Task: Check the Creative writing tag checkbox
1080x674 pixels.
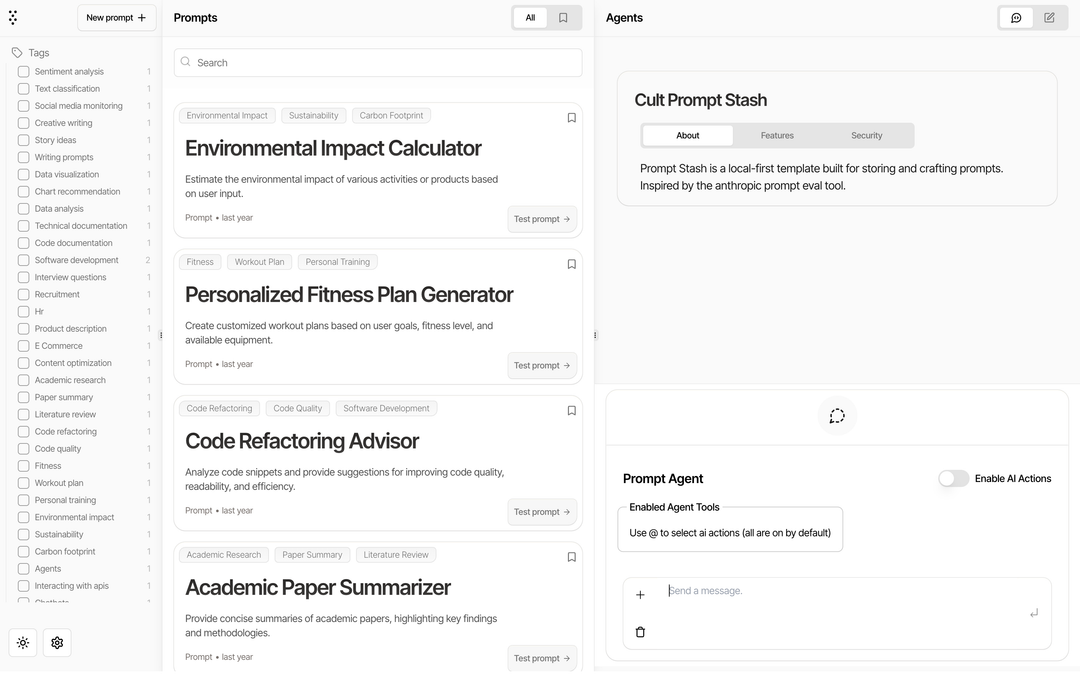Action: (x=23, y=123)
